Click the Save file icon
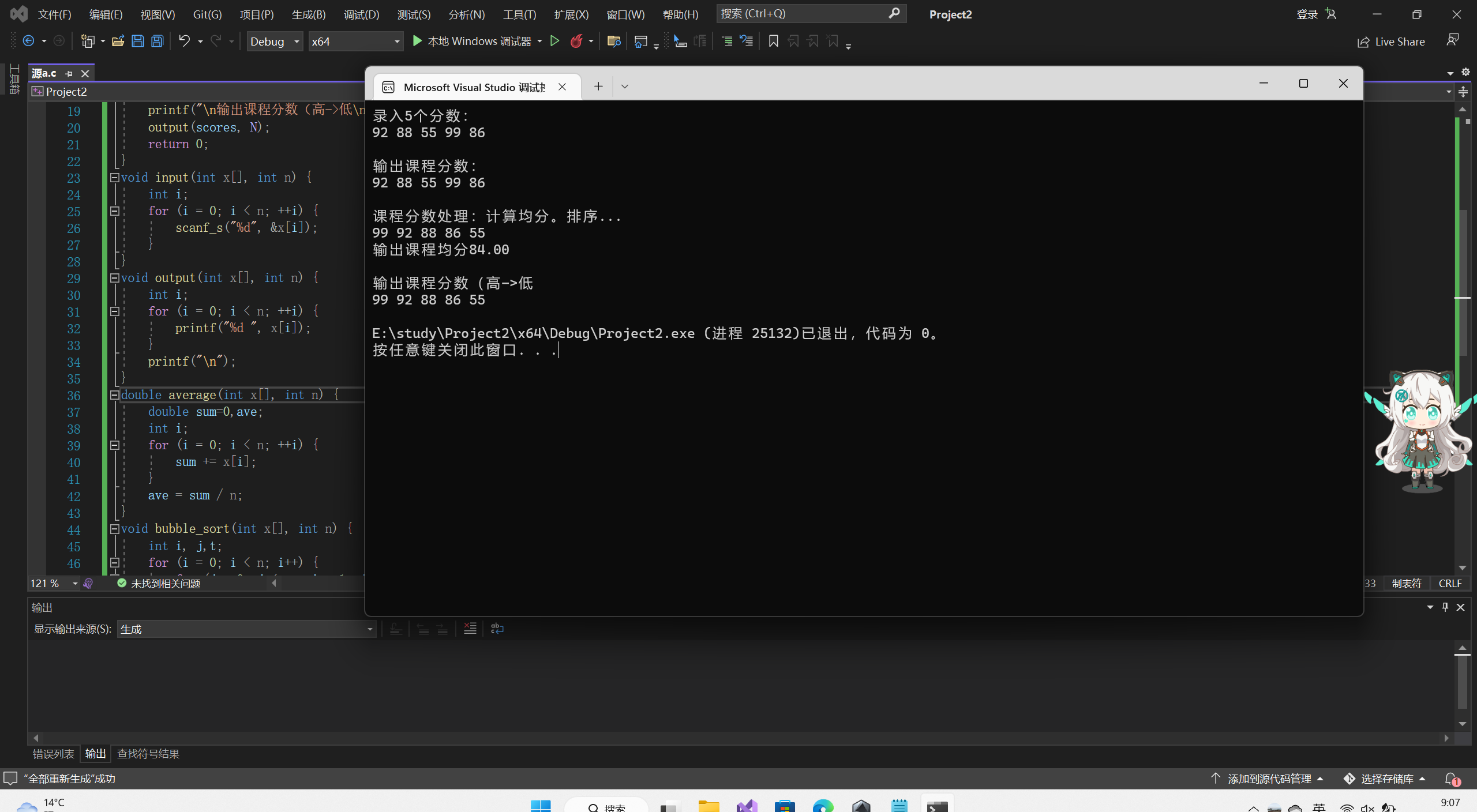 (137, 41)
